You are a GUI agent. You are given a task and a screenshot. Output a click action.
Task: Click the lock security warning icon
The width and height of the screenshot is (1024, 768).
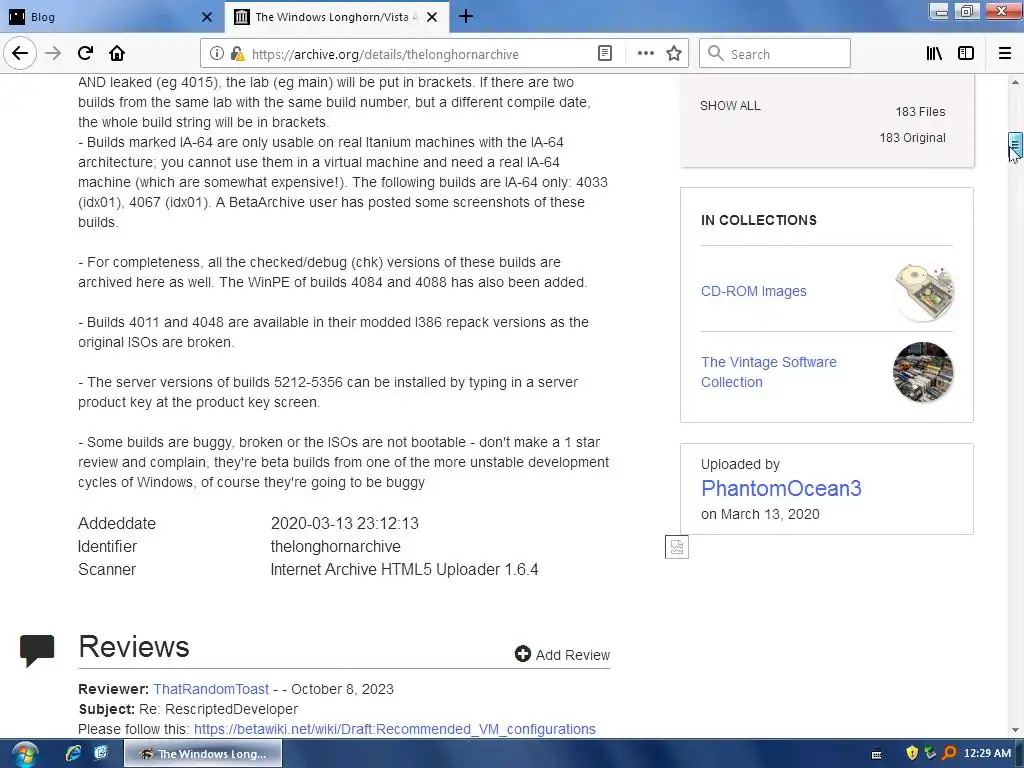coord(237,54)
